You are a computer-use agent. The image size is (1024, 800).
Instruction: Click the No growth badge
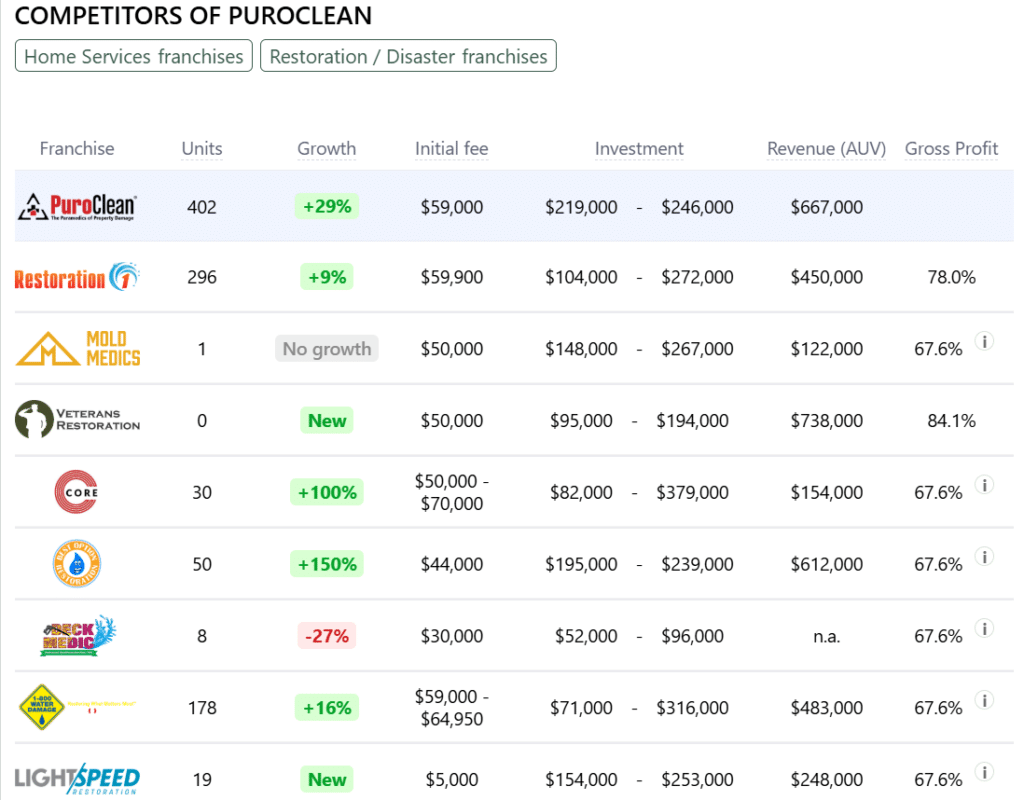327,349
